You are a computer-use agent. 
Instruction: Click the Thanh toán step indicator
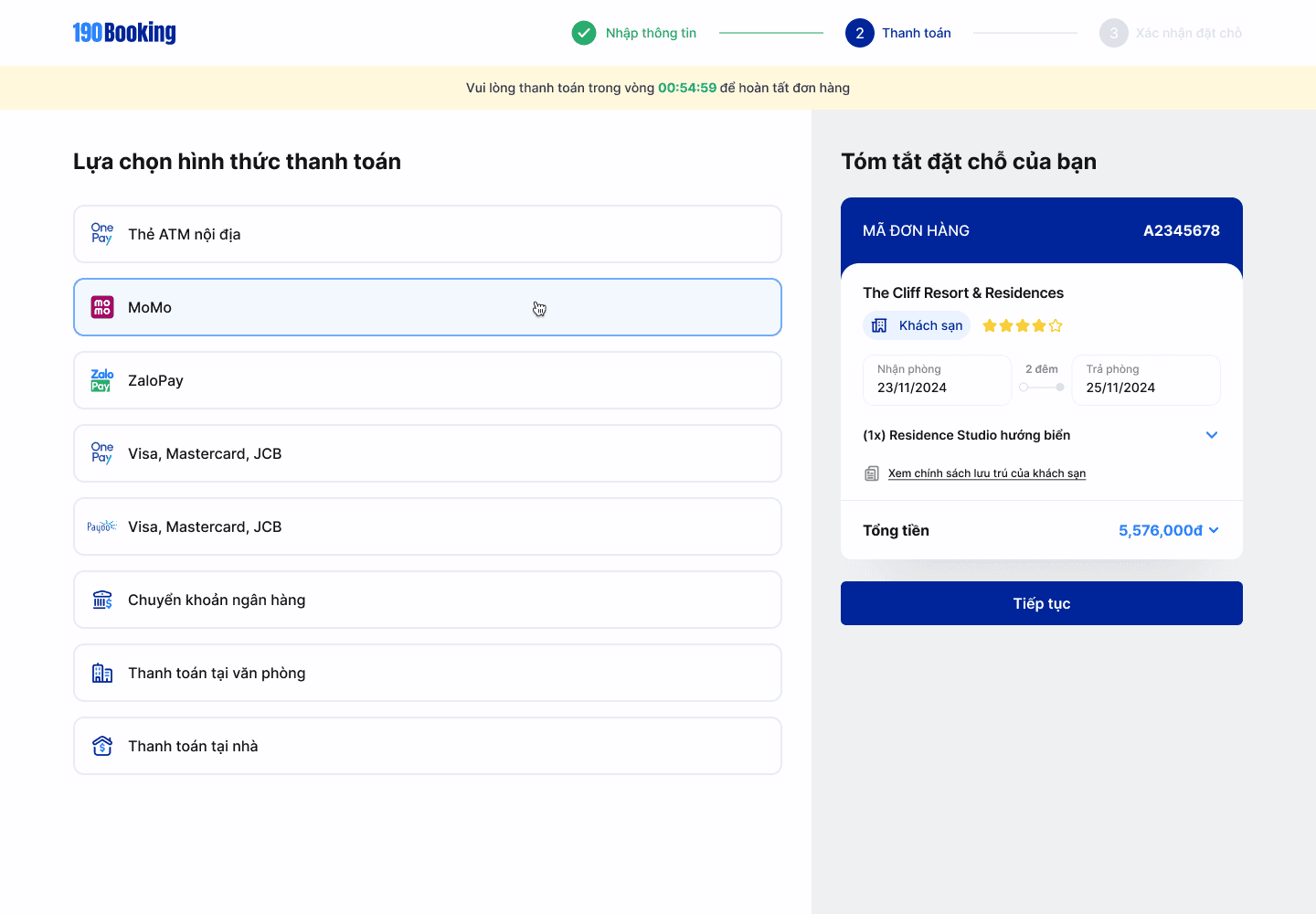(x=898, y=33)
